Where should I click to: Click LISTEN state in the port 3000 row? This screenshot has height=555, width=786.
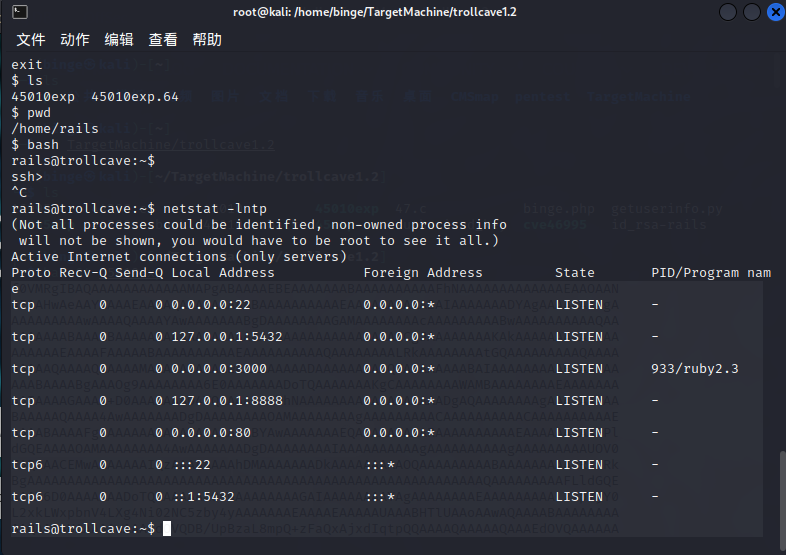tap(579, 369)
